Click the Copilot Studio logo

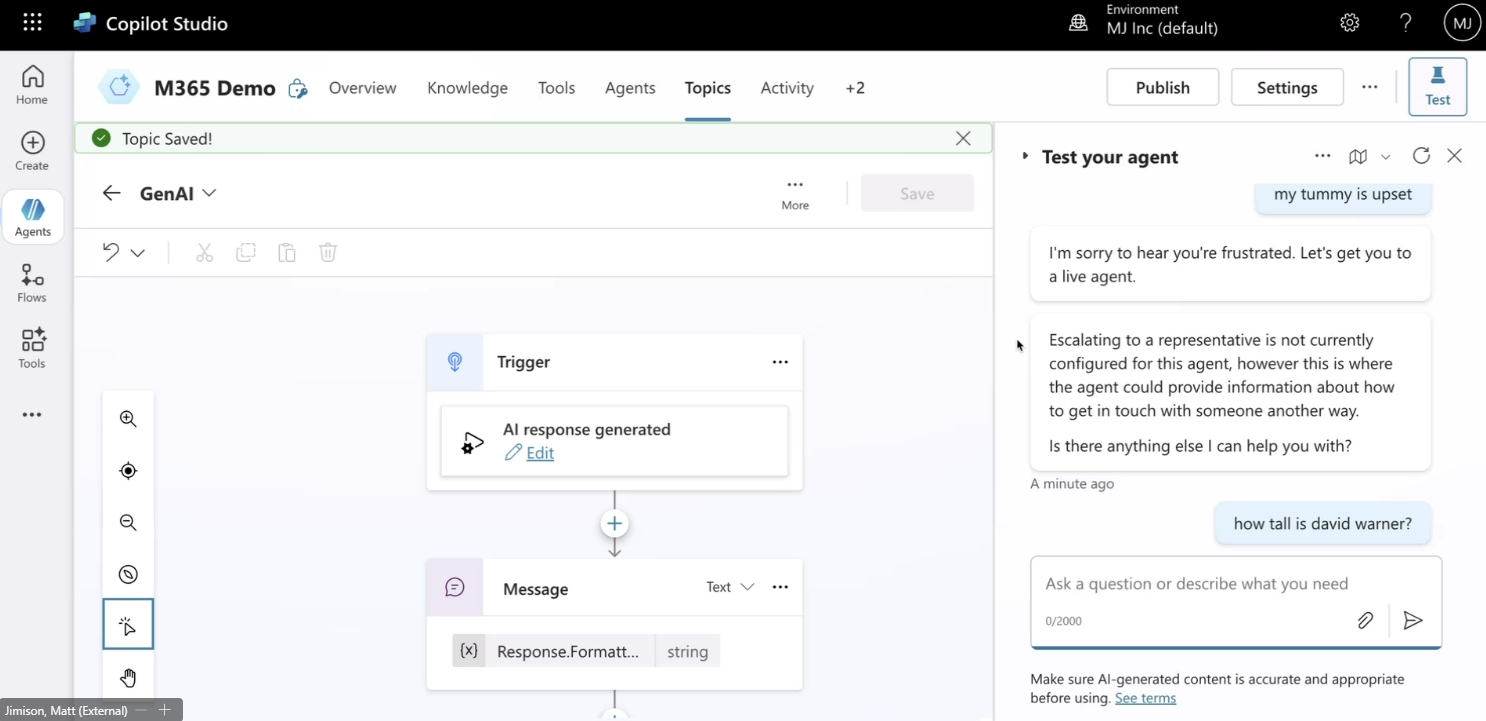(x=85, y=23)
